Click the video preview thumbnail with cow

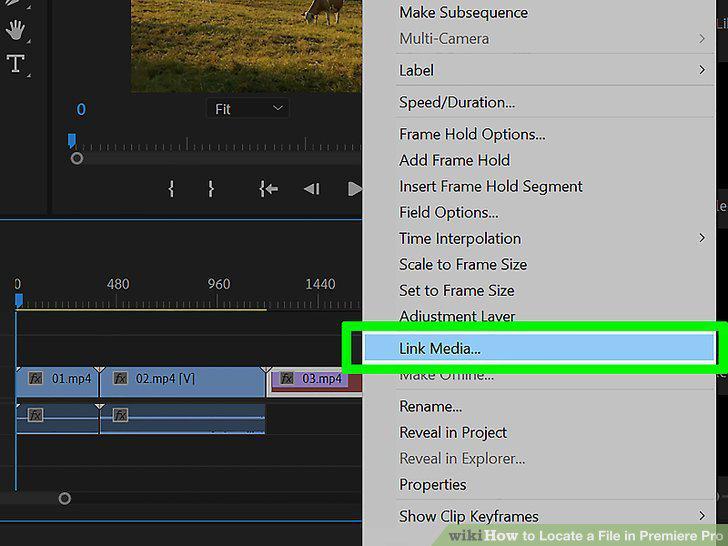pyautogui.click(x=246, y=46)
